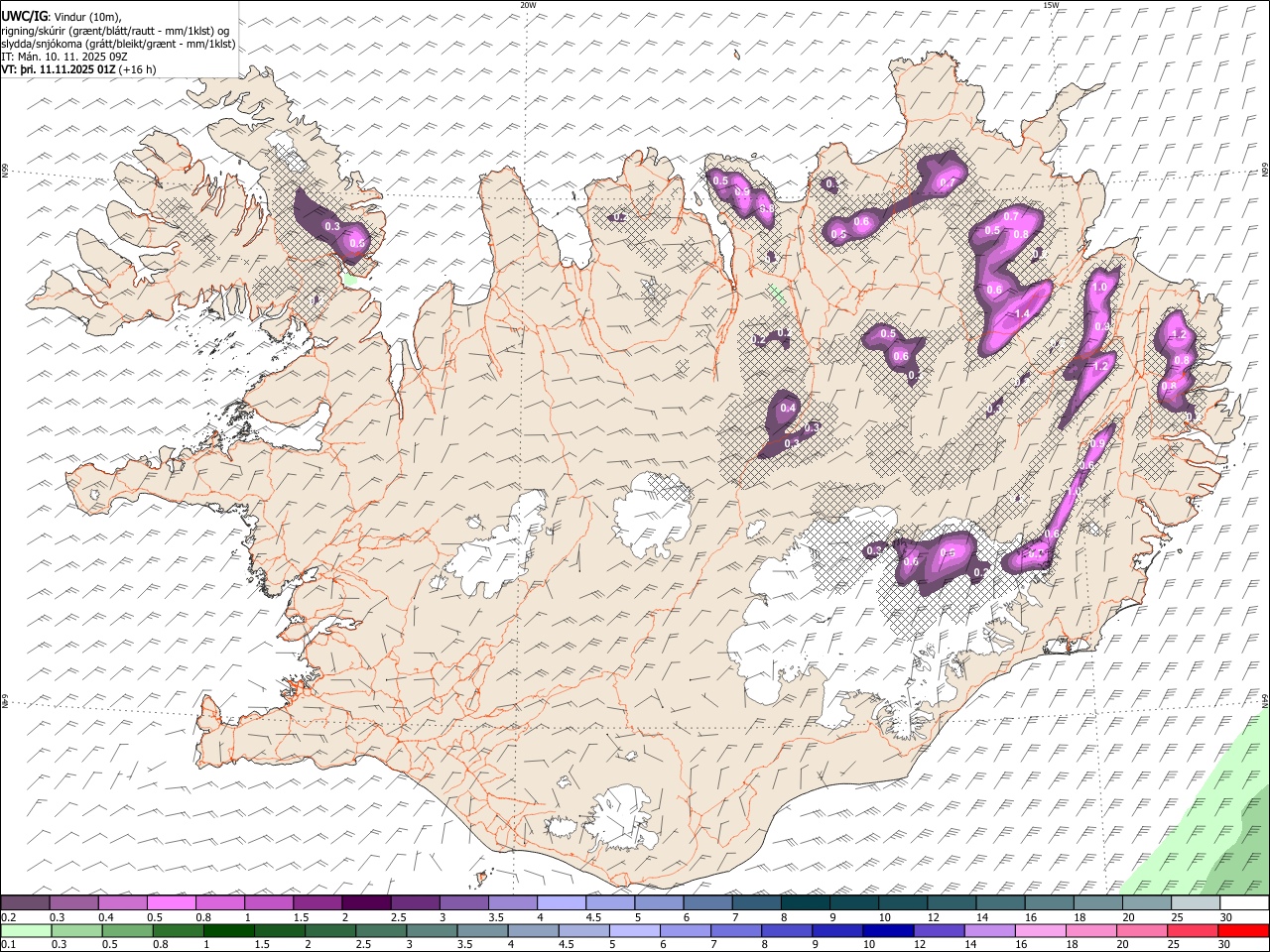Click the '0.4' snowfall value on the map
Image resolution: width=1270 pixels, height=952 pixels.
point(788,408)
